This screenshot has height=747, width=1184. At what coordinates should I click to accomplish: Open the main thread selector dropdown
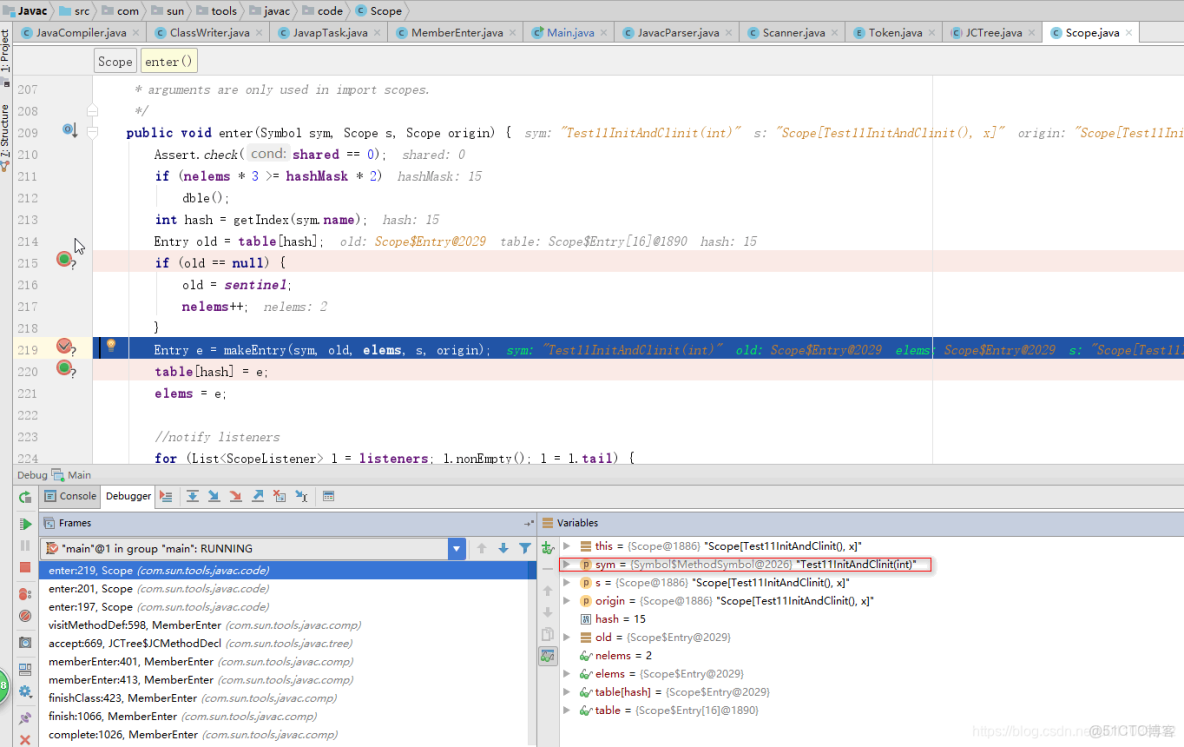pos(457,548)
